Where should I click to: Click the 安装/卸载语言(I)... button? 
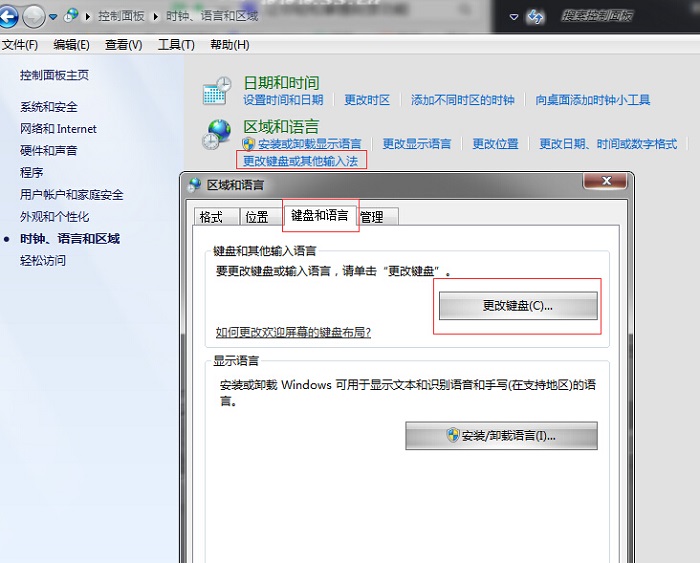point(501,435)
